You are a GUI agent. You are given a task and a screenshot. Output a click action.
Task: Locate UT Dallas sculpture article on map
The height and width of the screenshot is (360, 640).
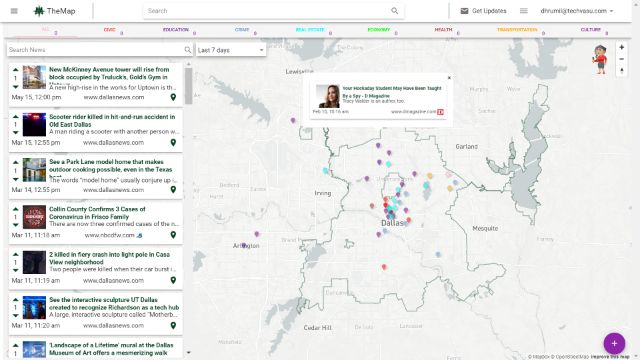(x=173, y=325)
